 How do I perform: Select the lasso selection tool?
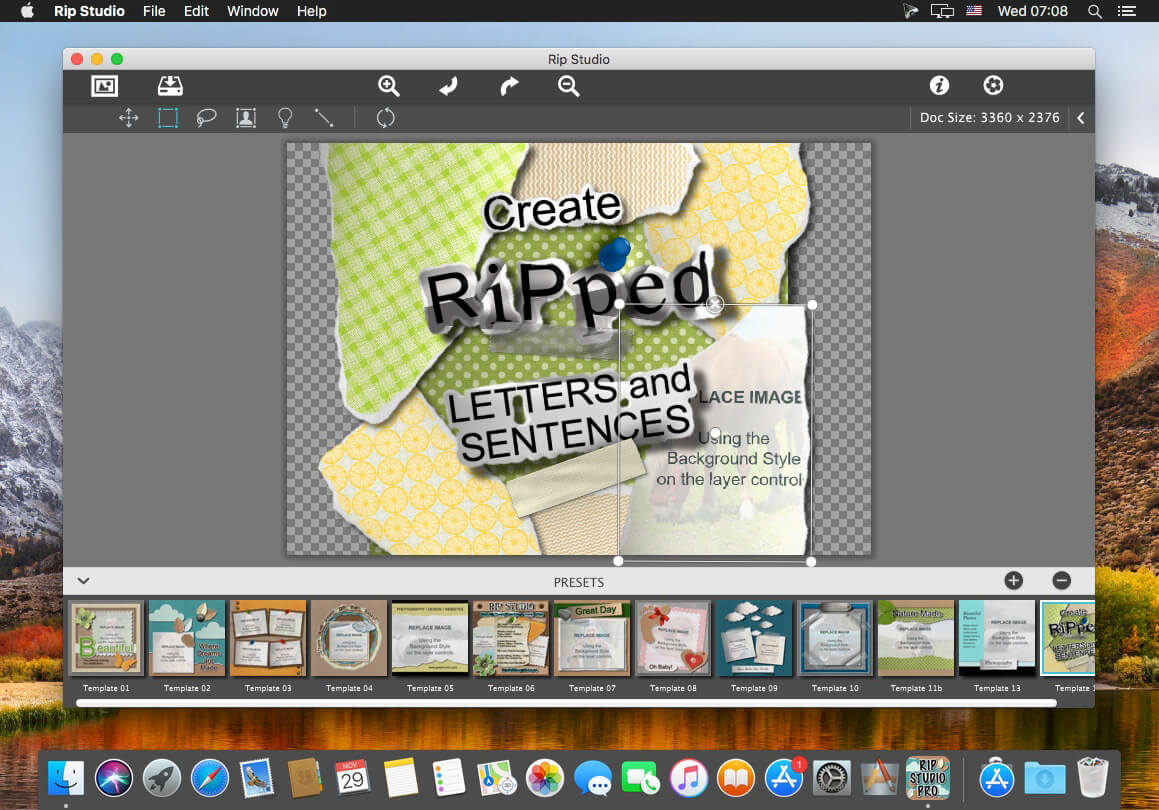point(206,118)
